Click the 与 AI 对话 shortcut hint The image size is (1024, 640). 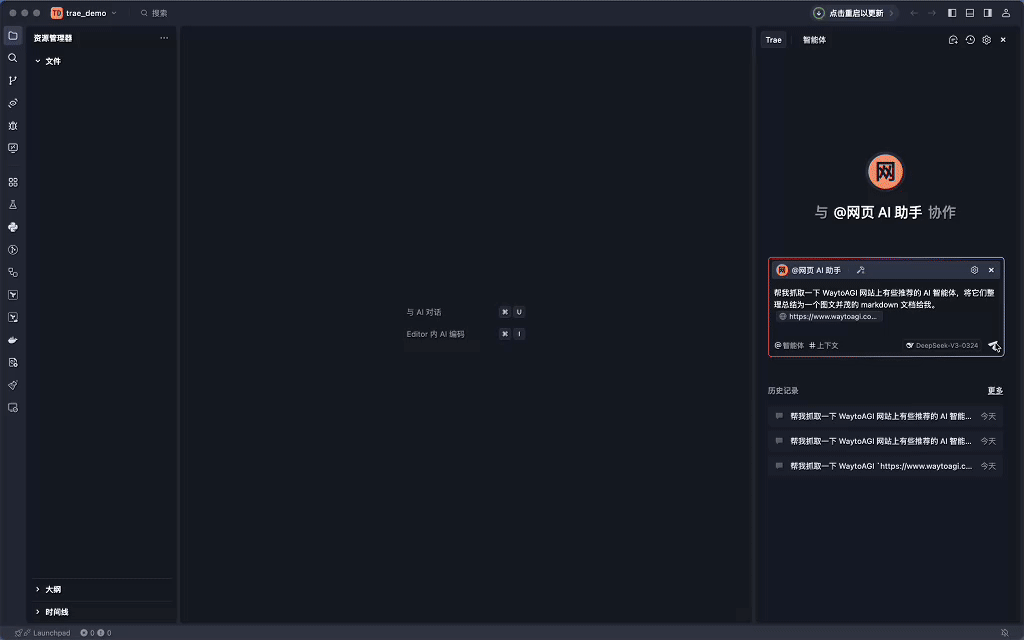465,312
